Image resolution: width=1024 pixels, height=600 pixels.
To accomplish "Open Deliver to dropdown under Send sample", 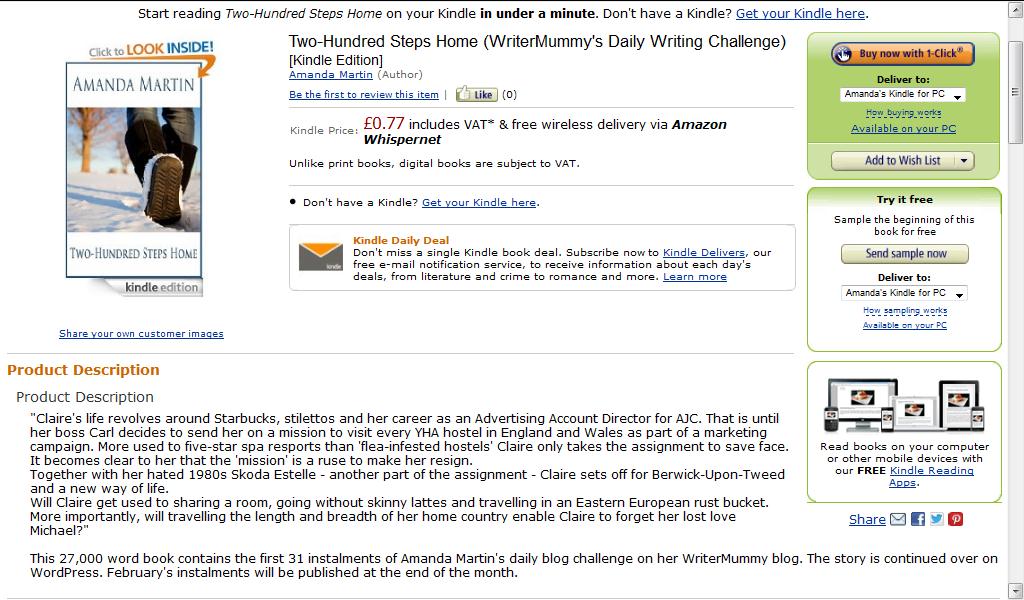I will click(904, 294).
